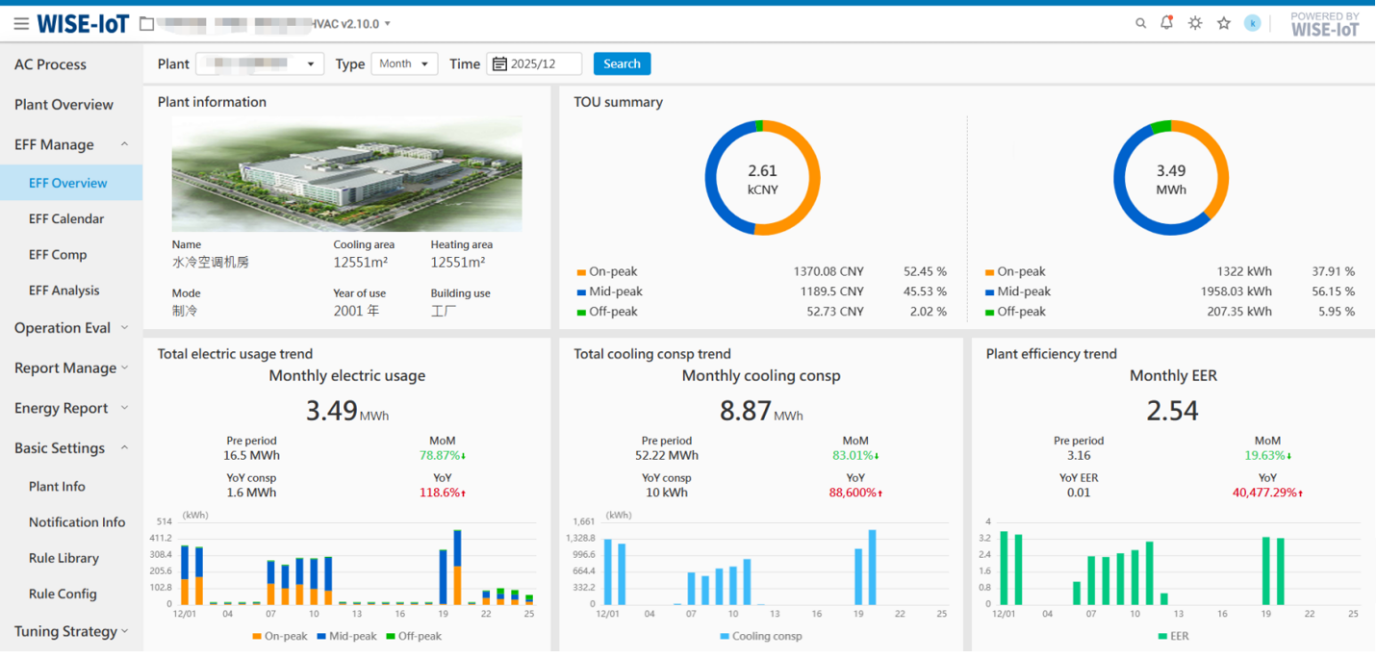This screenshot has height=658, width=1376.
Task: Open the Plant selection dropdown
Action: (x=259, y=64)
